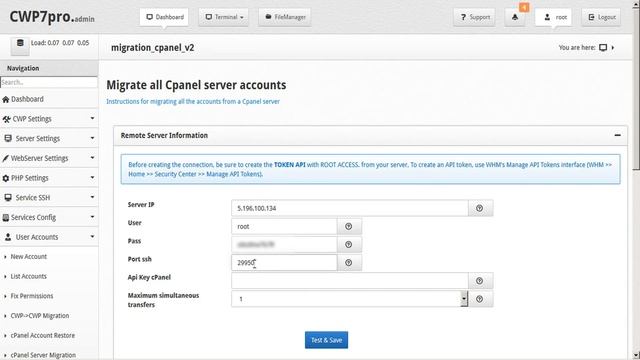The height and width of the screenshot is (360, 640).
Task: Click the Services Config icon
Action: tap(5, 218)
